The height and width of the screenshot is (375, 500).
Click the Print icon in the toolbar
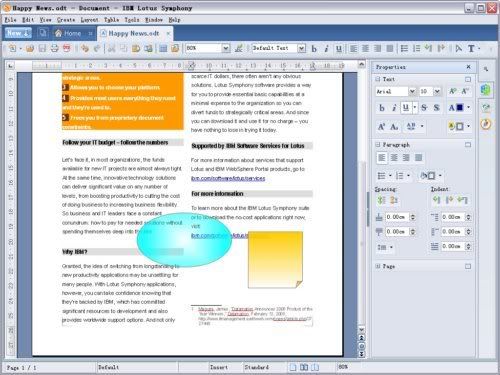[54, 48]
